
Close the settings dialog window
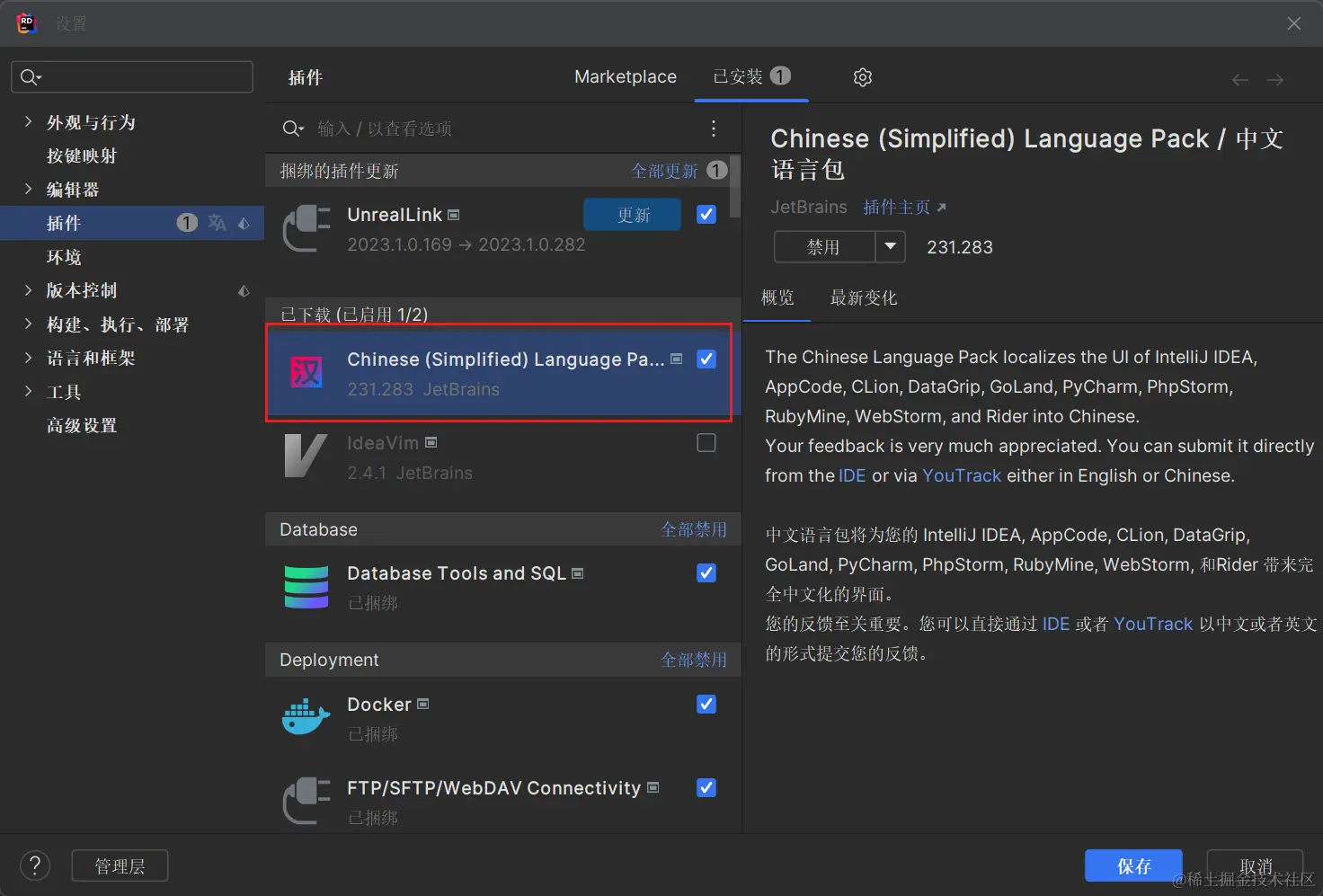tap(1293, 23)
